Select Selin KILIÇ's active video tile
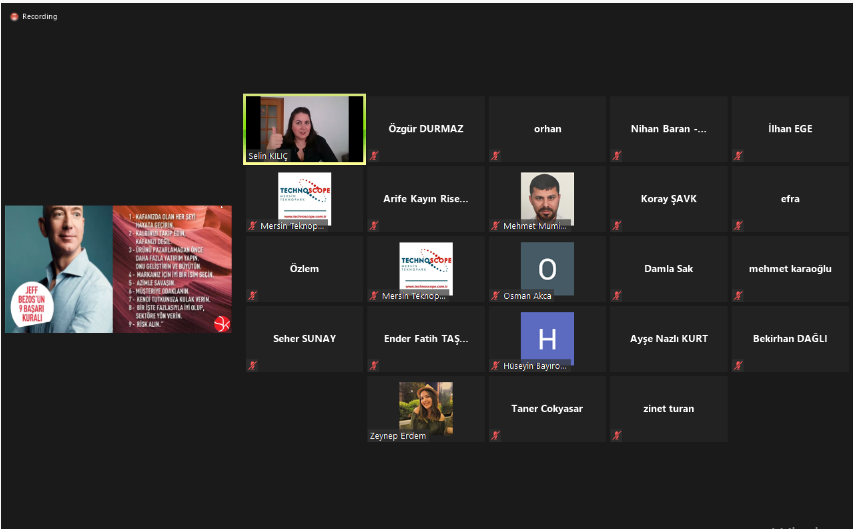The image size is (853, 529). [304, 128]
